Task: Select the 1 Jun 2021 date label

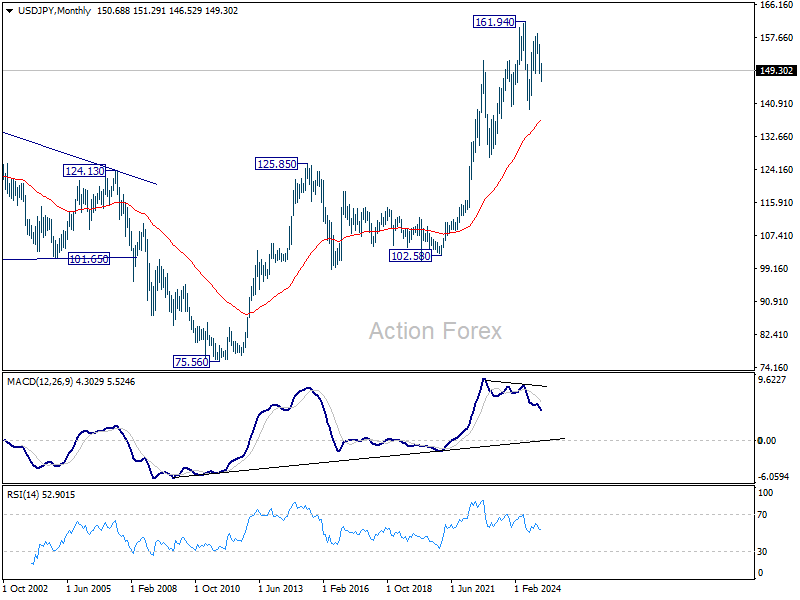Action: pyautogui.click(x=472, y=588)
